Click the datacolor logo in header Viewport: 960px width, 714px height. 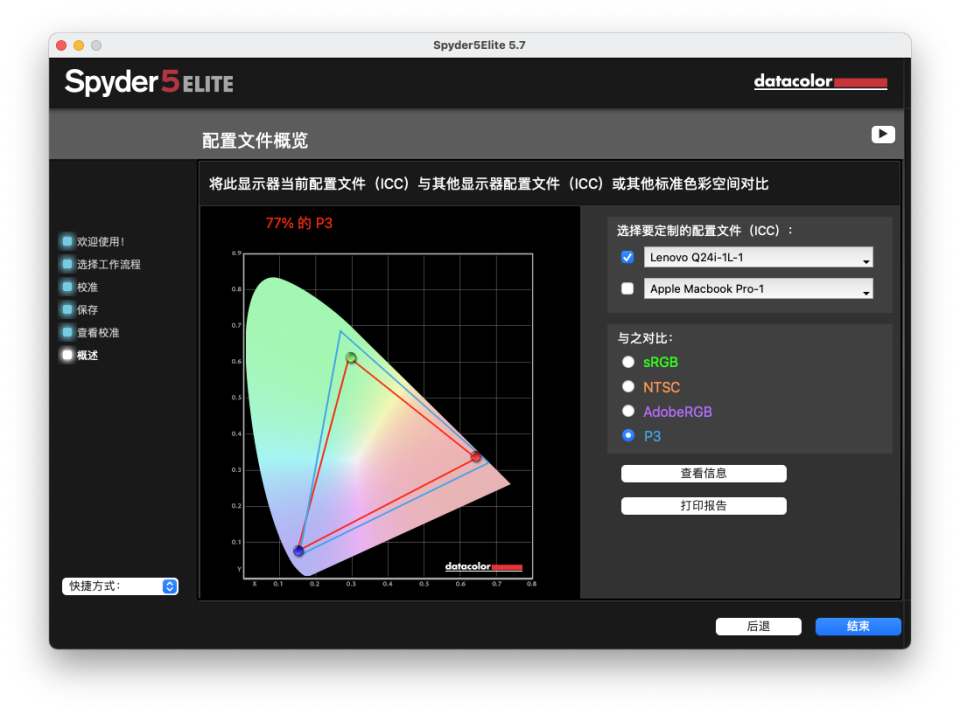click(820, 81)
